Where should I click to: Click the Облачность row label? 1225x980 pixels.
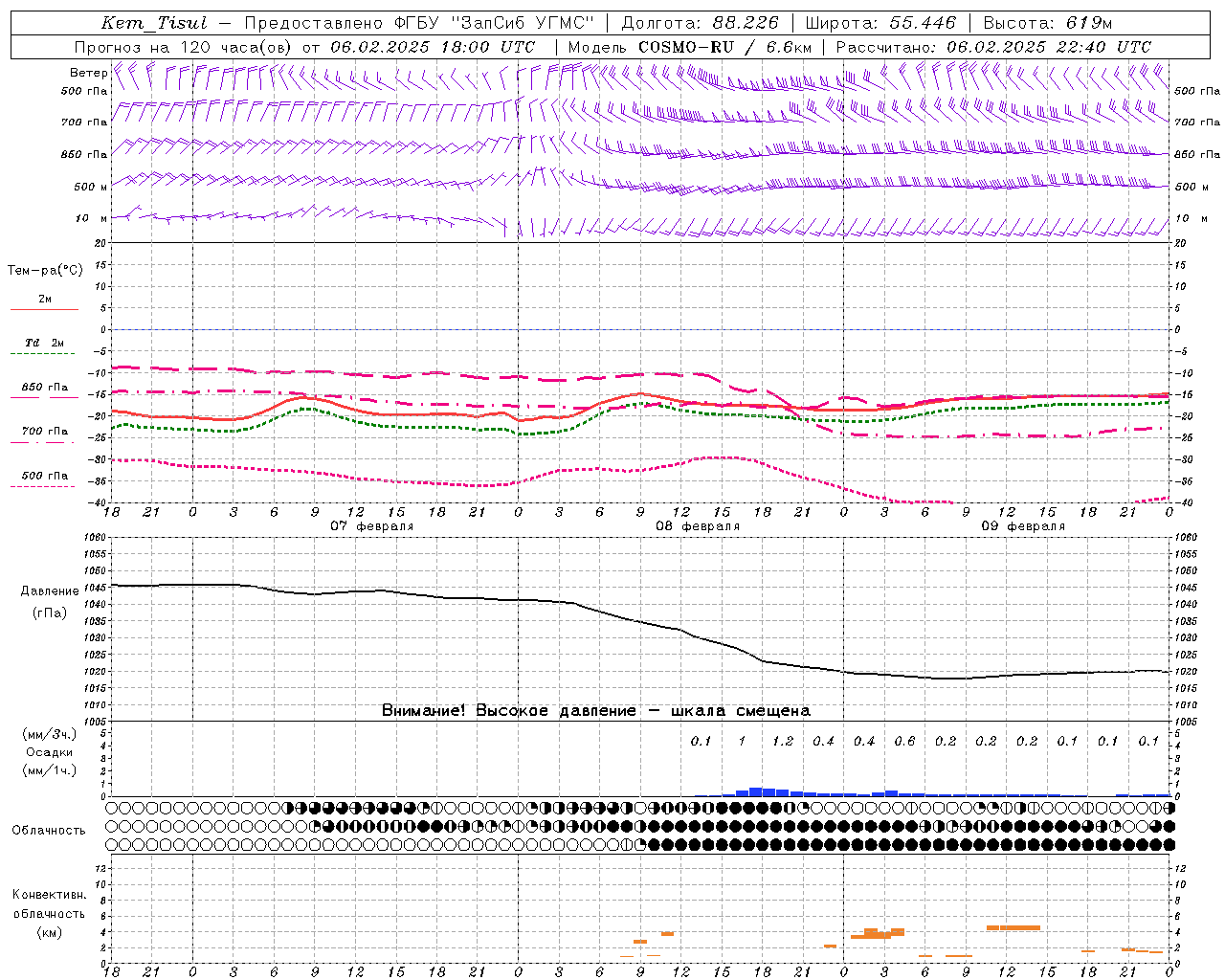click(49, 830)
